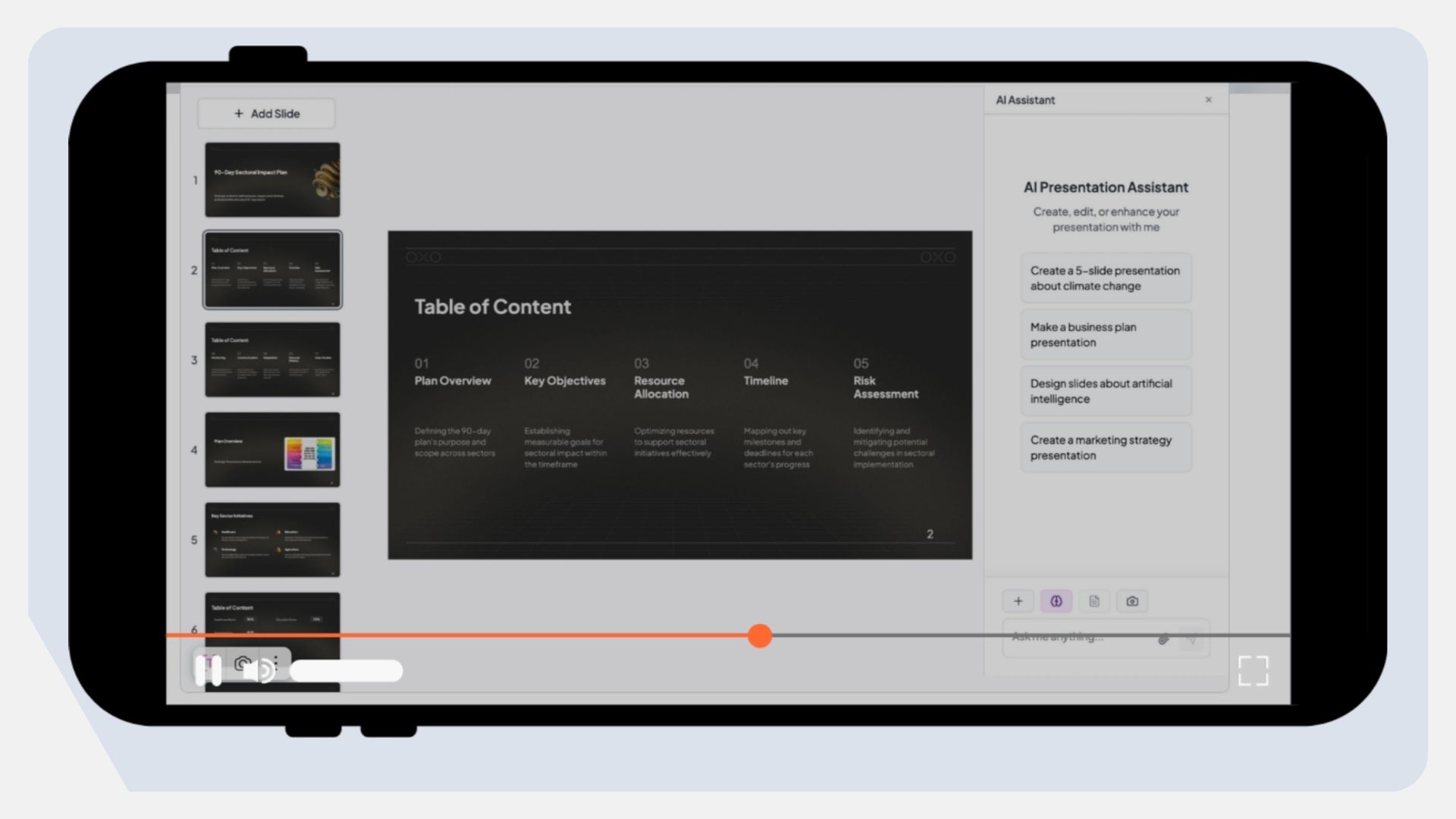This screenshot has height=819, width=1456.
Task: Select slide 5 Key Sector Initiatives thumbnail
Action: pos(272,540)
